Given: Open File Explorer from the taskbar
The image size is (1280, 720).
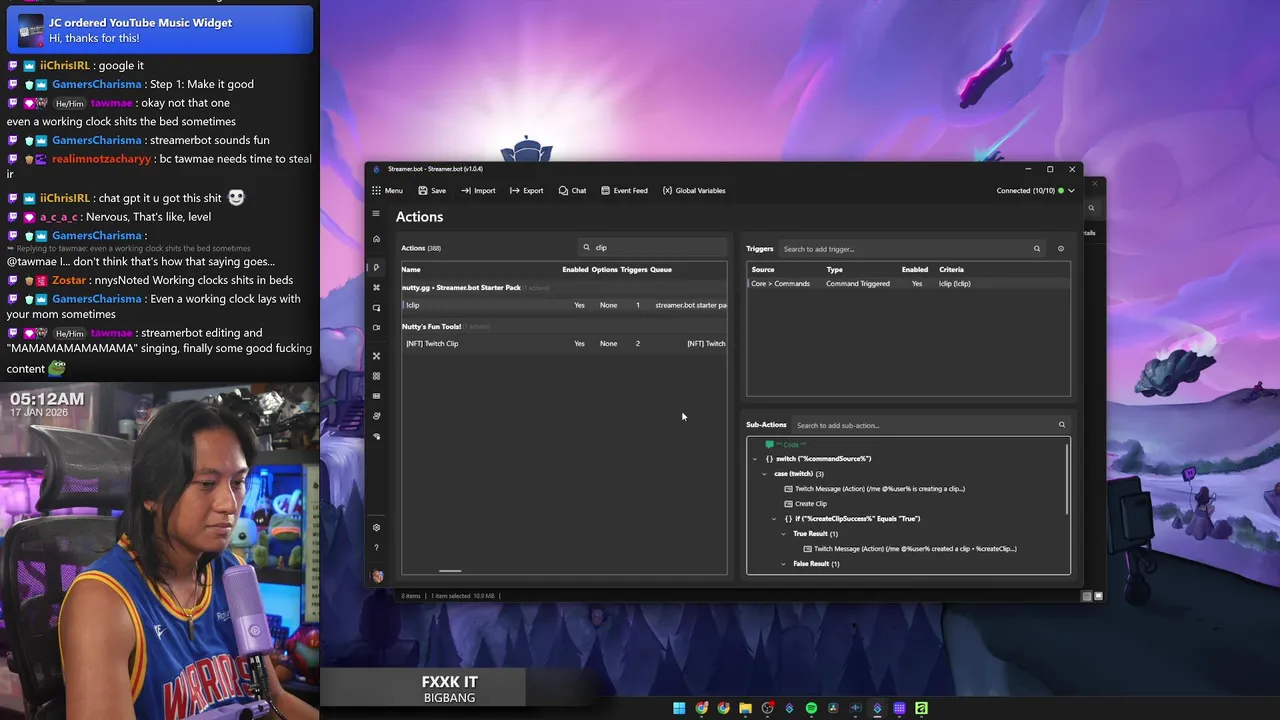Looking at the screenshot, I should pos(745,708).
